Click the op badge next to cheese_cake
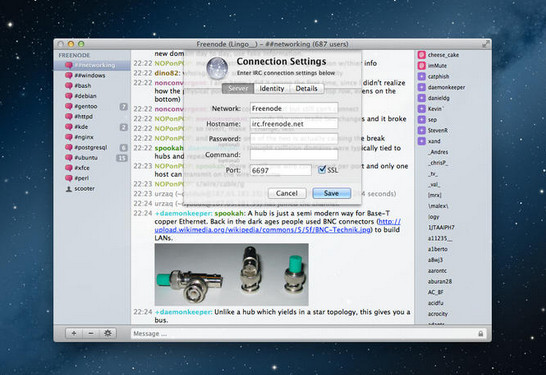The image size is (546, 375). coord(422,55)
